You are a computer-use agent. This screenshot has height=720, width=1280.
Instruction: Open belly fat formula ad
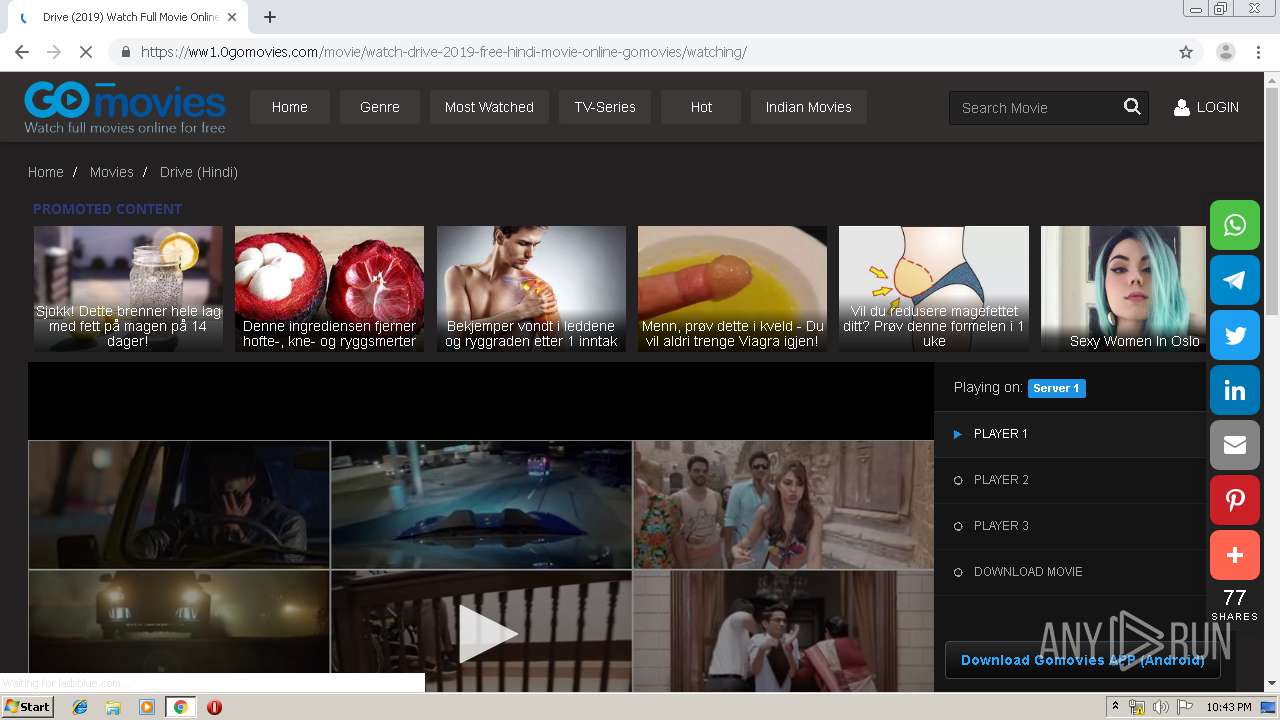(934, 289)
